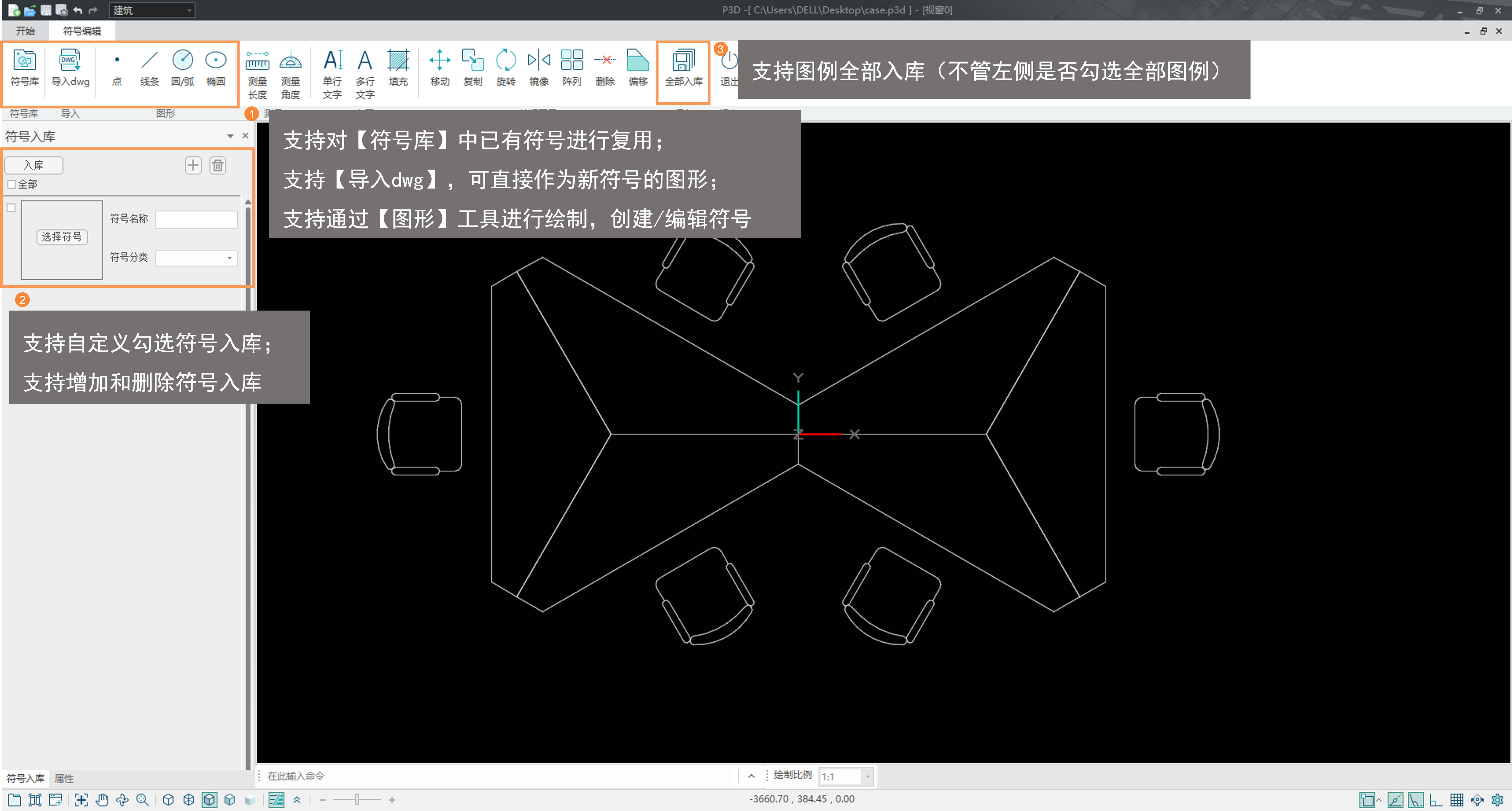Switch to the 属性 properties panel tab
This screenshot has width=1512, height=811.
click(64, 778)
